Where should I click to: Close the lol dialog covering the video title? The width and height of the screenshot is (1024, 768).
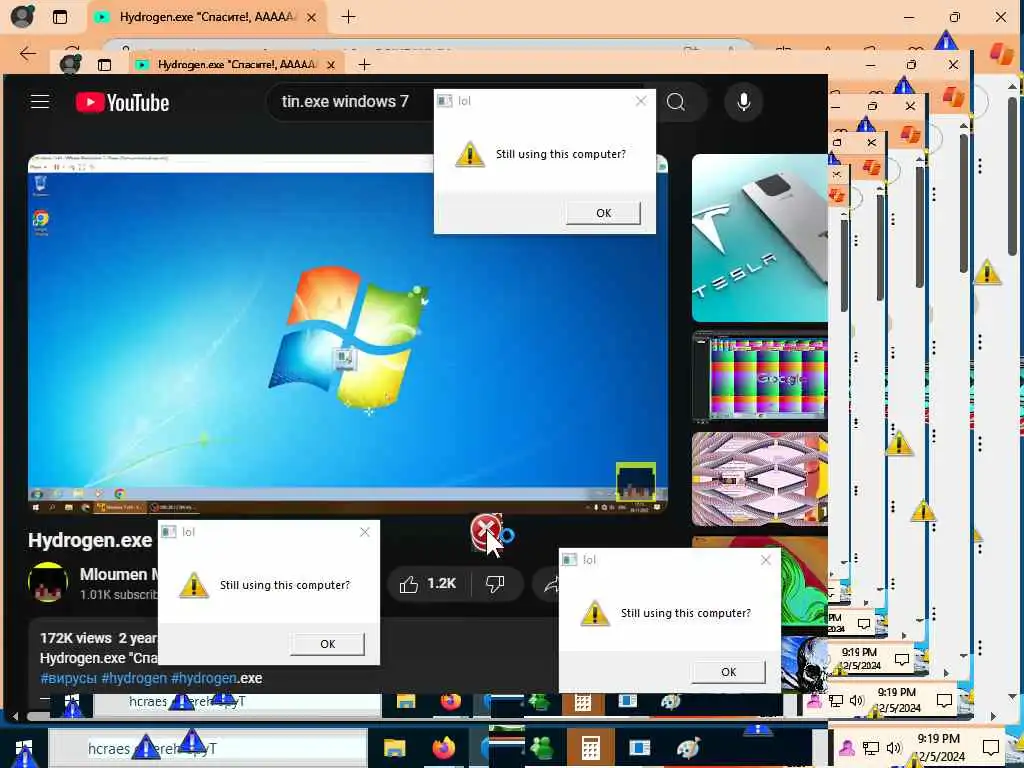[x=364, y=532]
